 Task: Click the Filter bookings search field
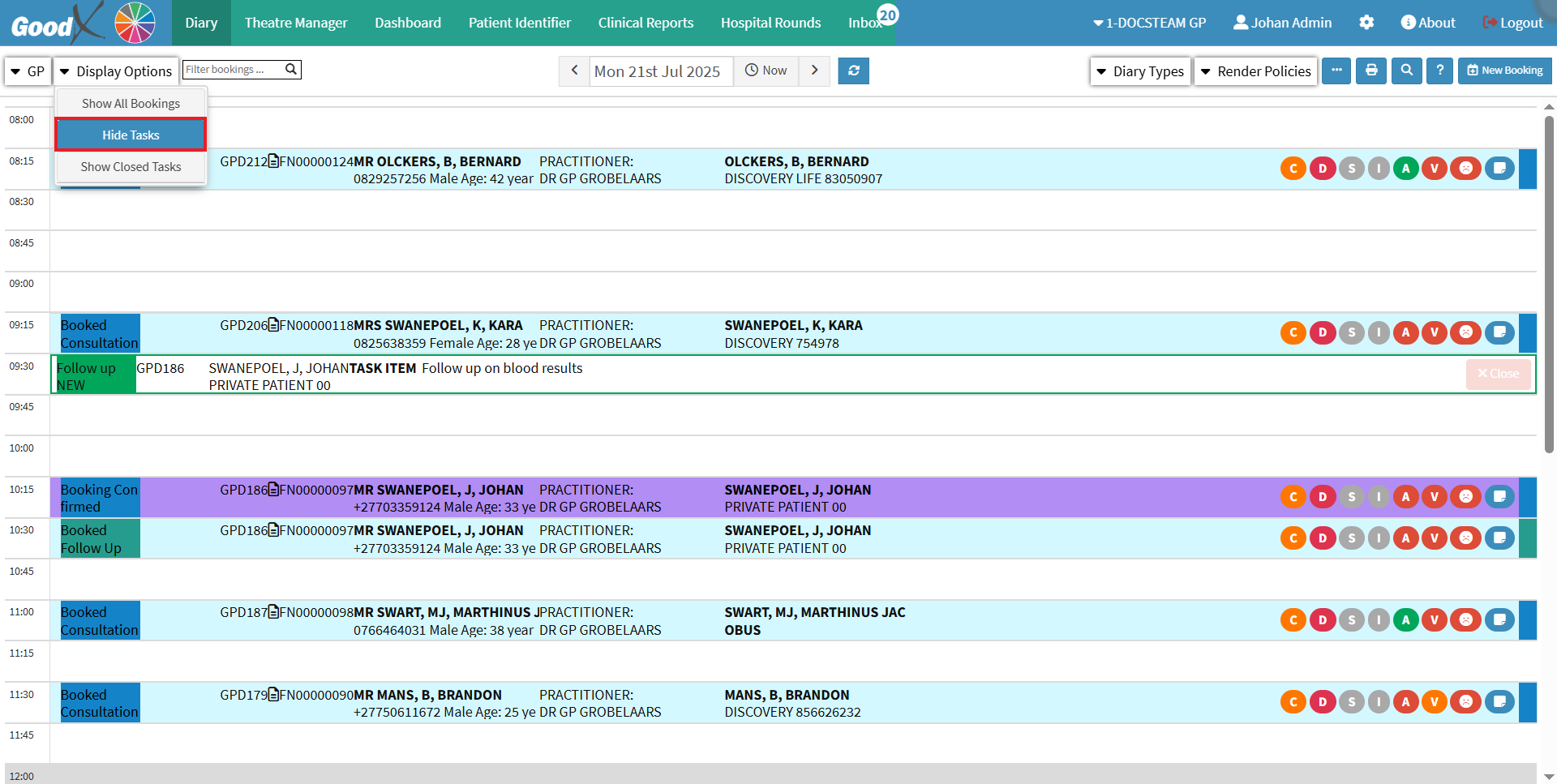[234, 70]
